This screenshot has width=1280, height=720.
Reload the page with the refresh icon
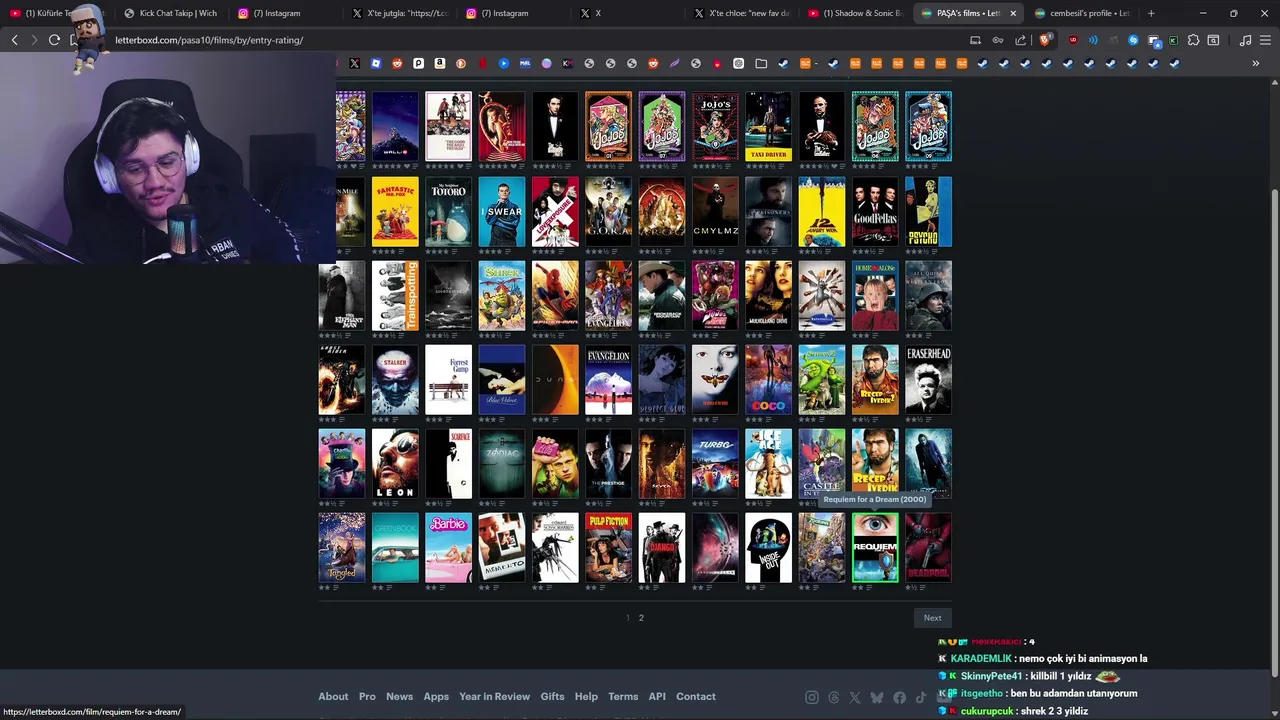point(54,40)
